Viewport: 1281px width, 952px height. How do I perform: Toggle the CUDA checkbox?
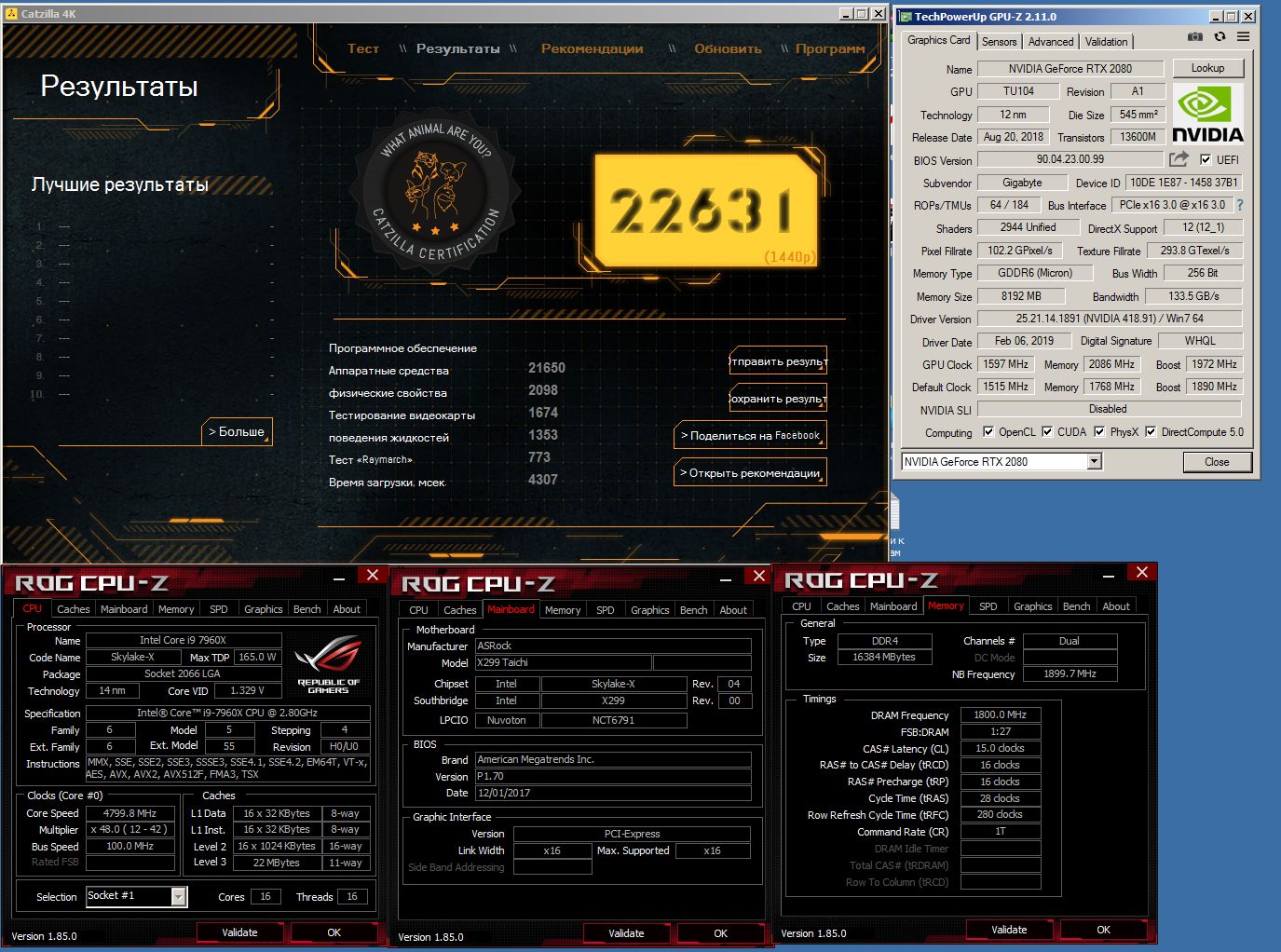[x=1047, y=431]
